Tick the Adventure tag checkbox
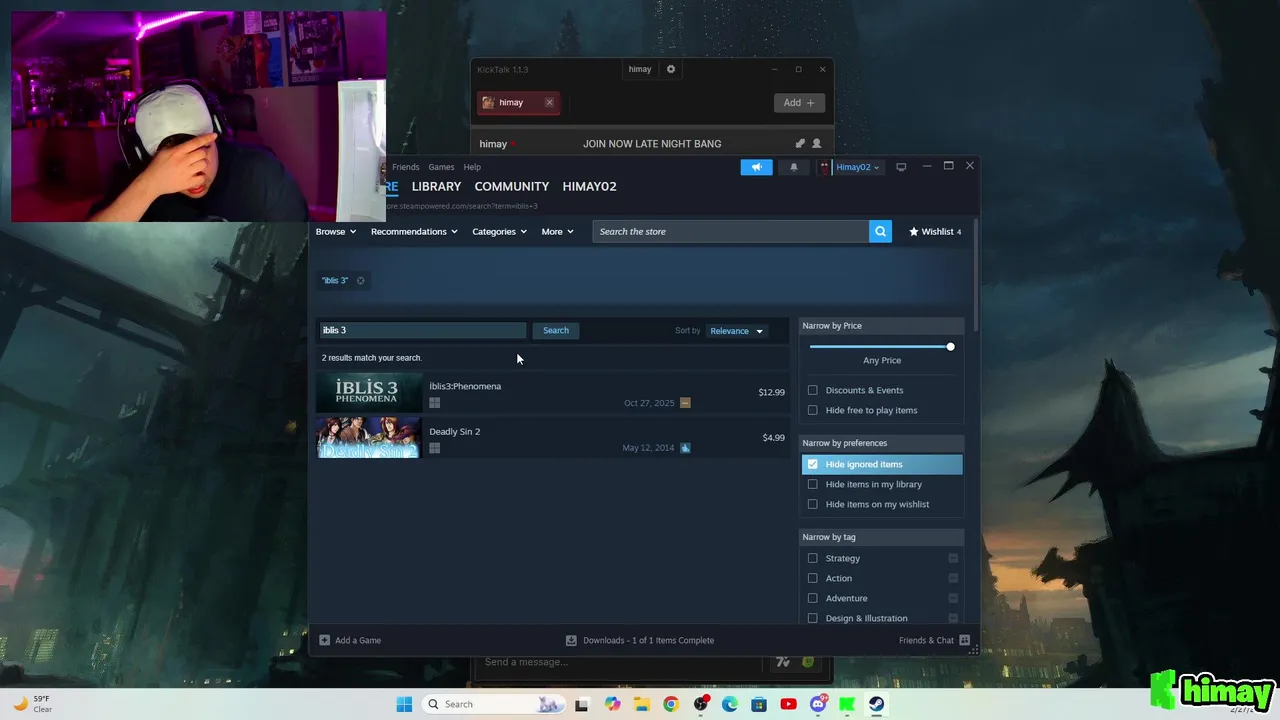This screenshot has width=1280, height=720. pos(812,598)
